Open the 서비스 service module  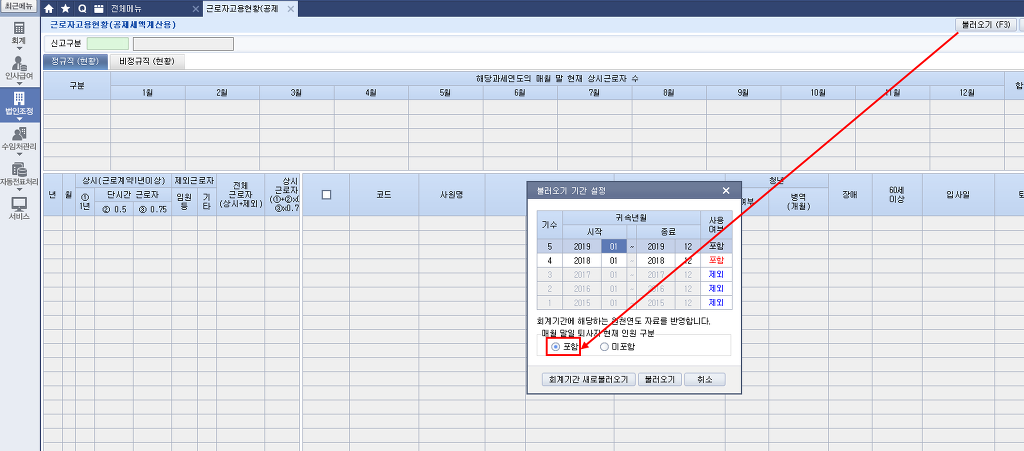(x=19, y=208)
